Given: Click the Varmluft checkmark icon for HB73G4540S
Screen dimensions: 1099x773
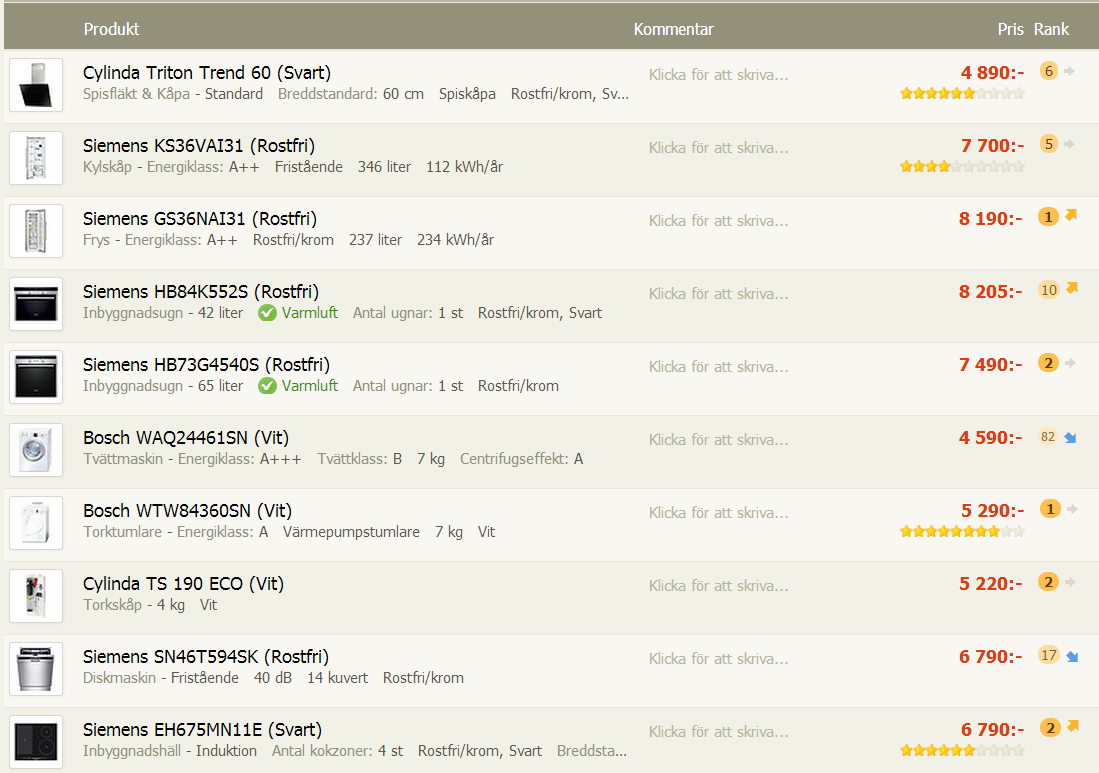Looking at the screenshot, I should (267, 385).
